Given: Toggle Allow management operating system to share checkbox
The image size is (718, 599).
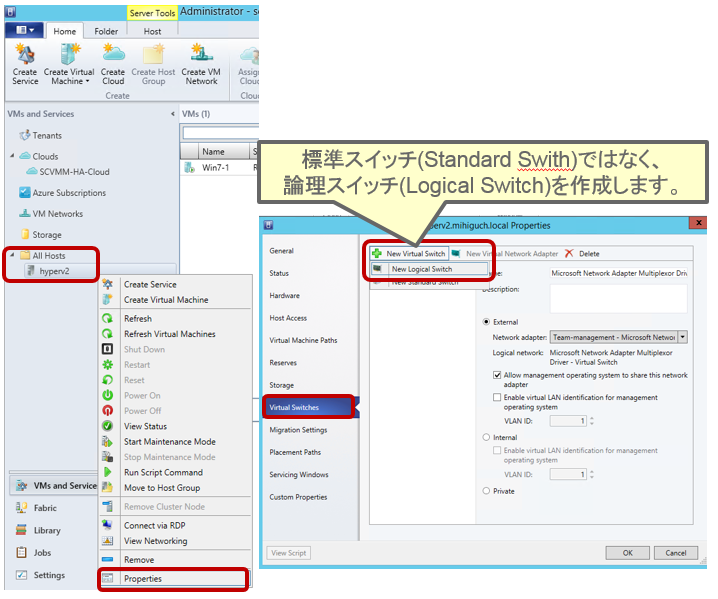Looking at the screenshot, I should click(x=497, y=375).
